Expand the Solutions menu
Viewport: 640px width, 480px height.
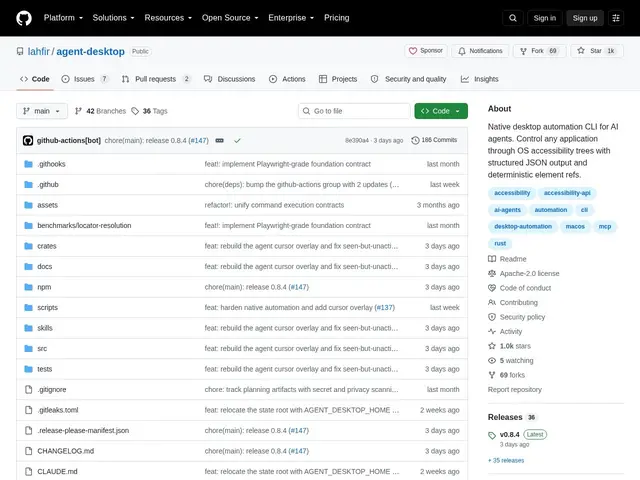[x=113, y=18]
